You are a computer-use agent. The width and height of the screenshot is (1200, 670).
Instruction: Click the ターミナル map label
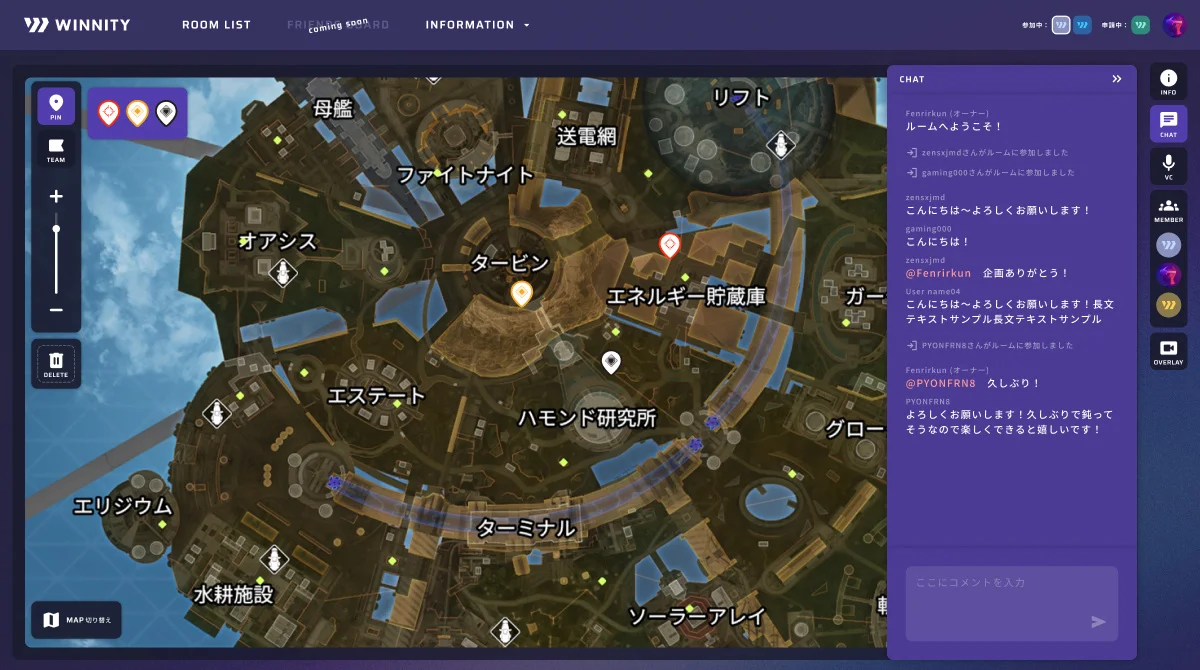pos(526,528)
